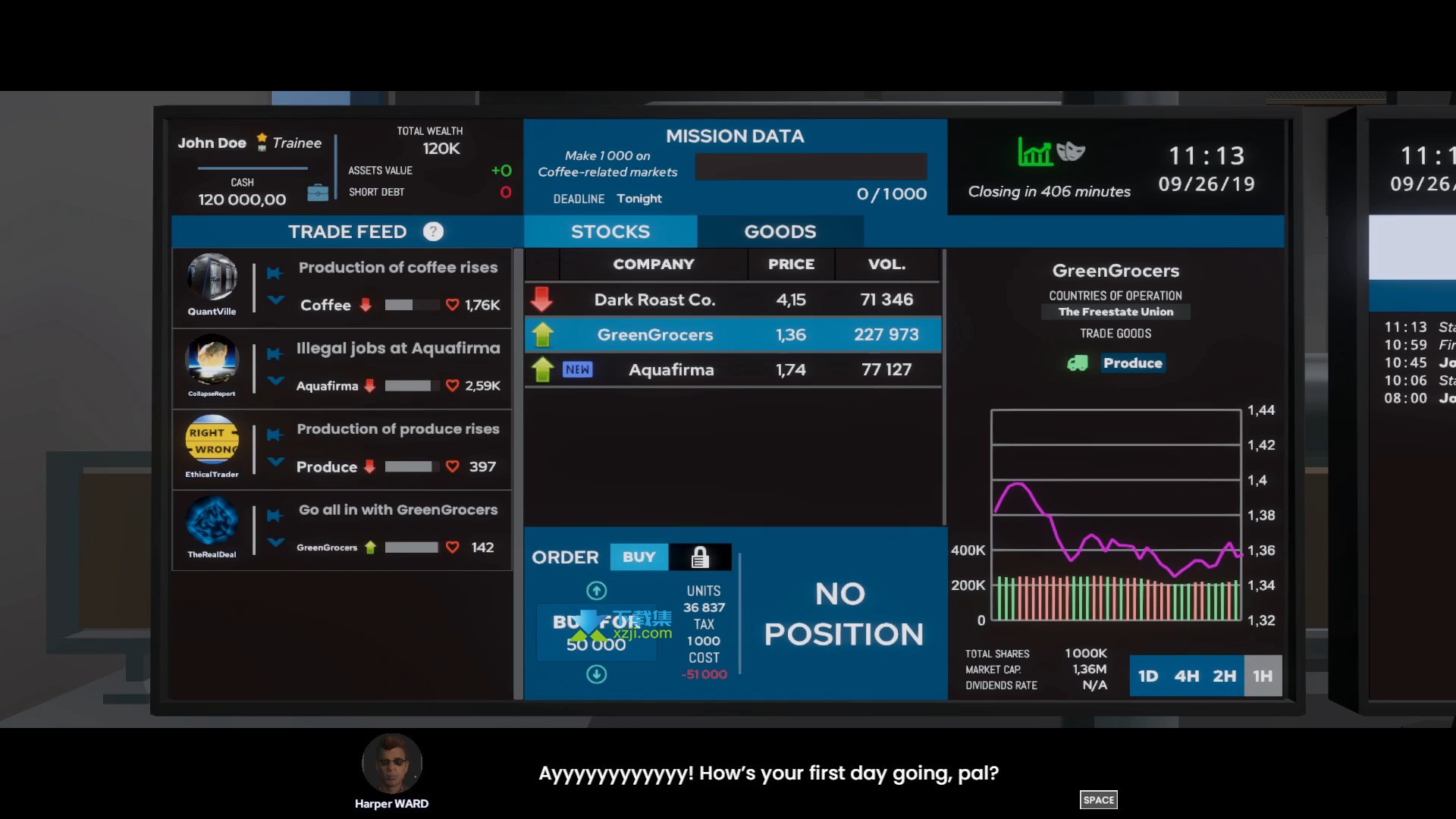The height and width of the screenshot is (819, 1456).
Task: Click the lock/order security icon
Action: [700, 557]
